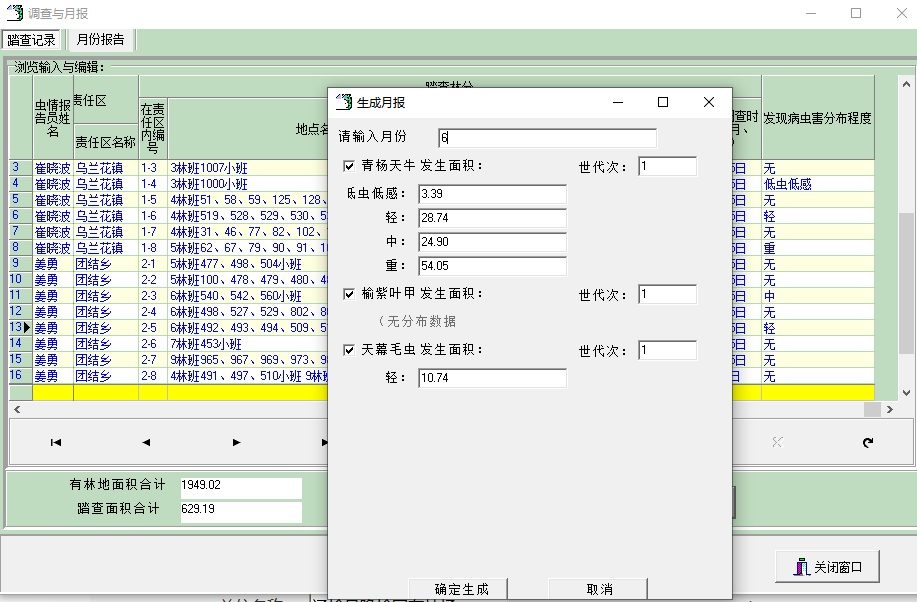Minimize the 生成月报 dialog
This screenshot has height=602, width=917.
[618, 102]
